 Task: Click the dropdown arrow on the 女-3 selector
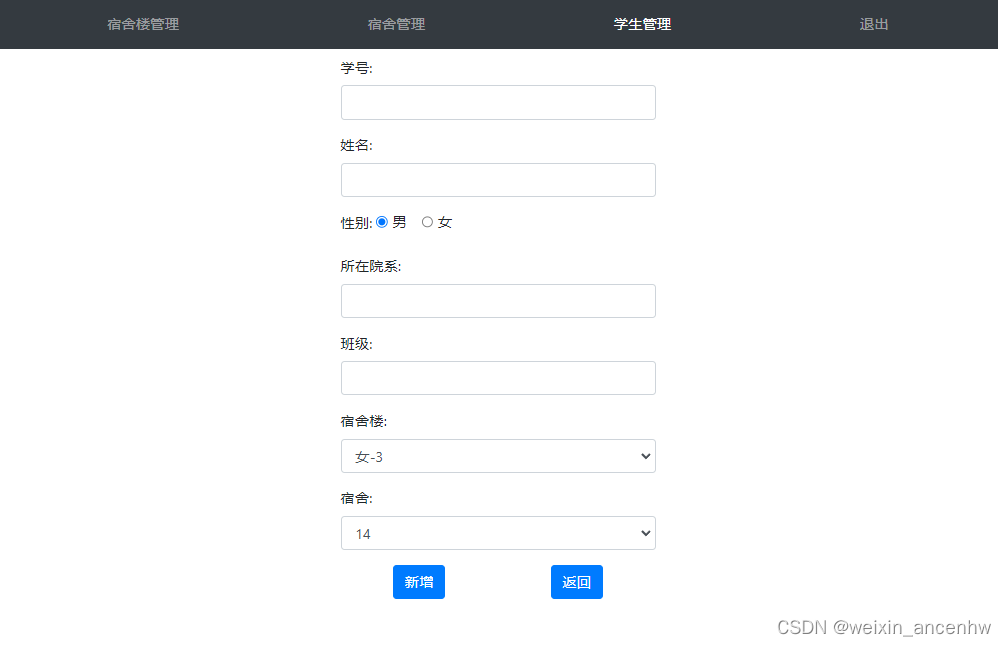click(645, 455)
